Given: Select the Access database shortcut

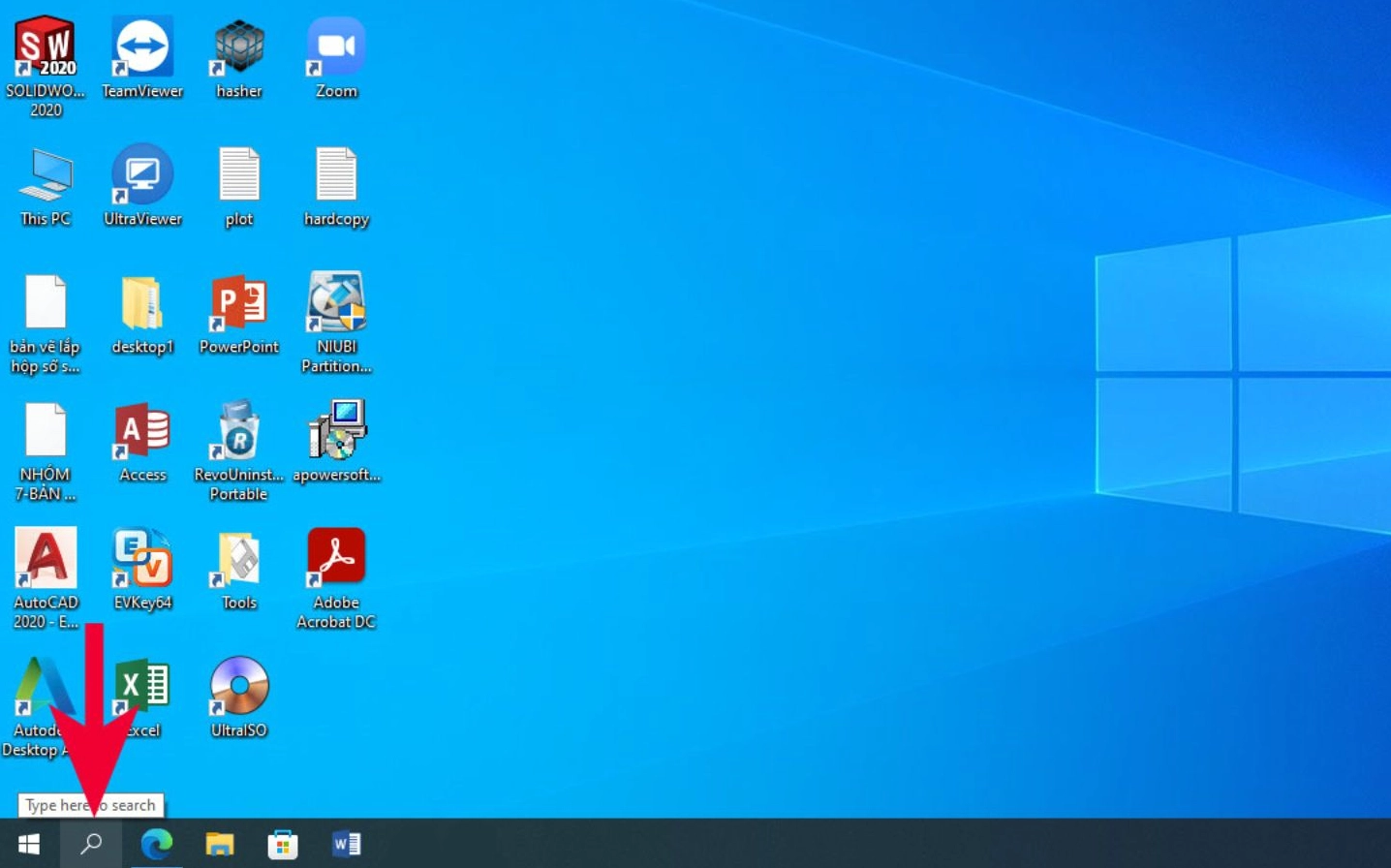Looking at the screenshot, I should (142, 430).
